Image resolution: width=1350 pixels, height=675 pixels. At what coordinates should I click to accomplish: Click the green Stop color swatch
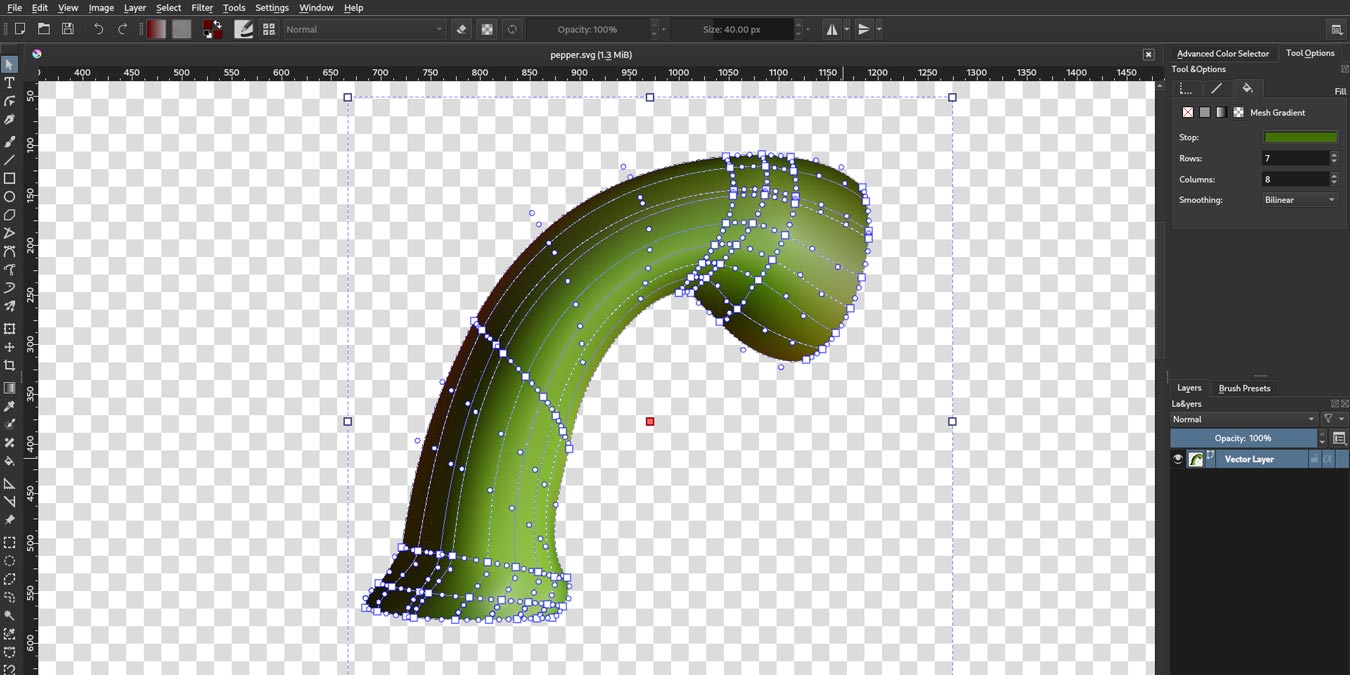click(1299, 136)
